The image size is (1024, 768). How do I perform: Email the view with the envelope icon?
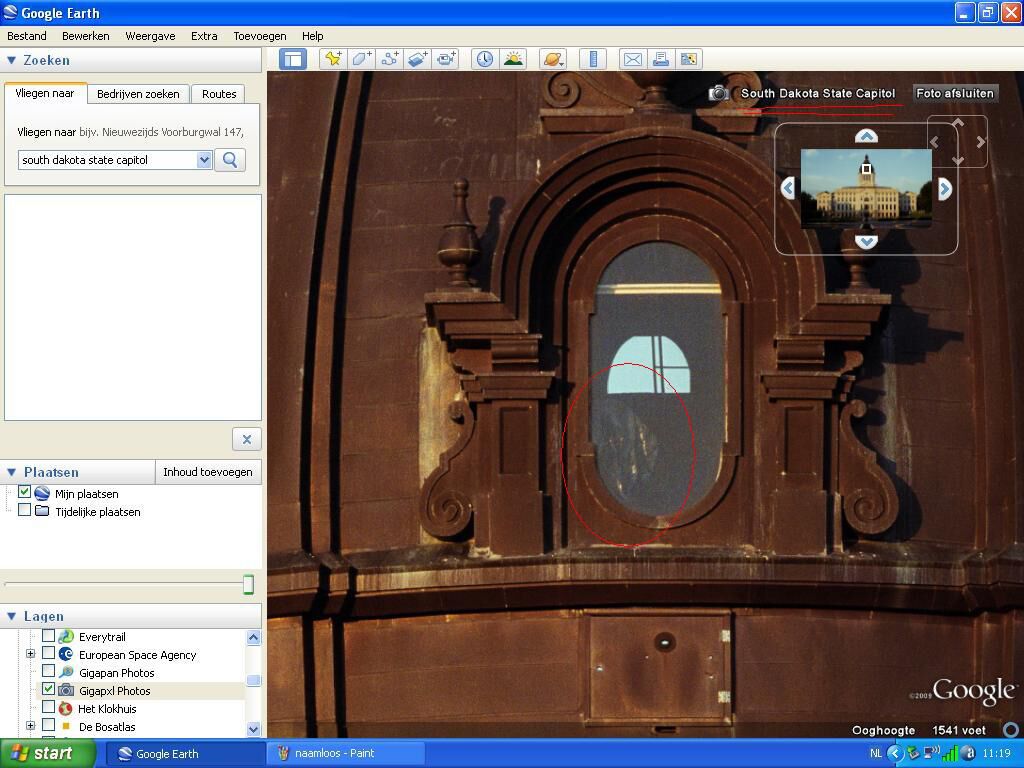coord(632,59)
